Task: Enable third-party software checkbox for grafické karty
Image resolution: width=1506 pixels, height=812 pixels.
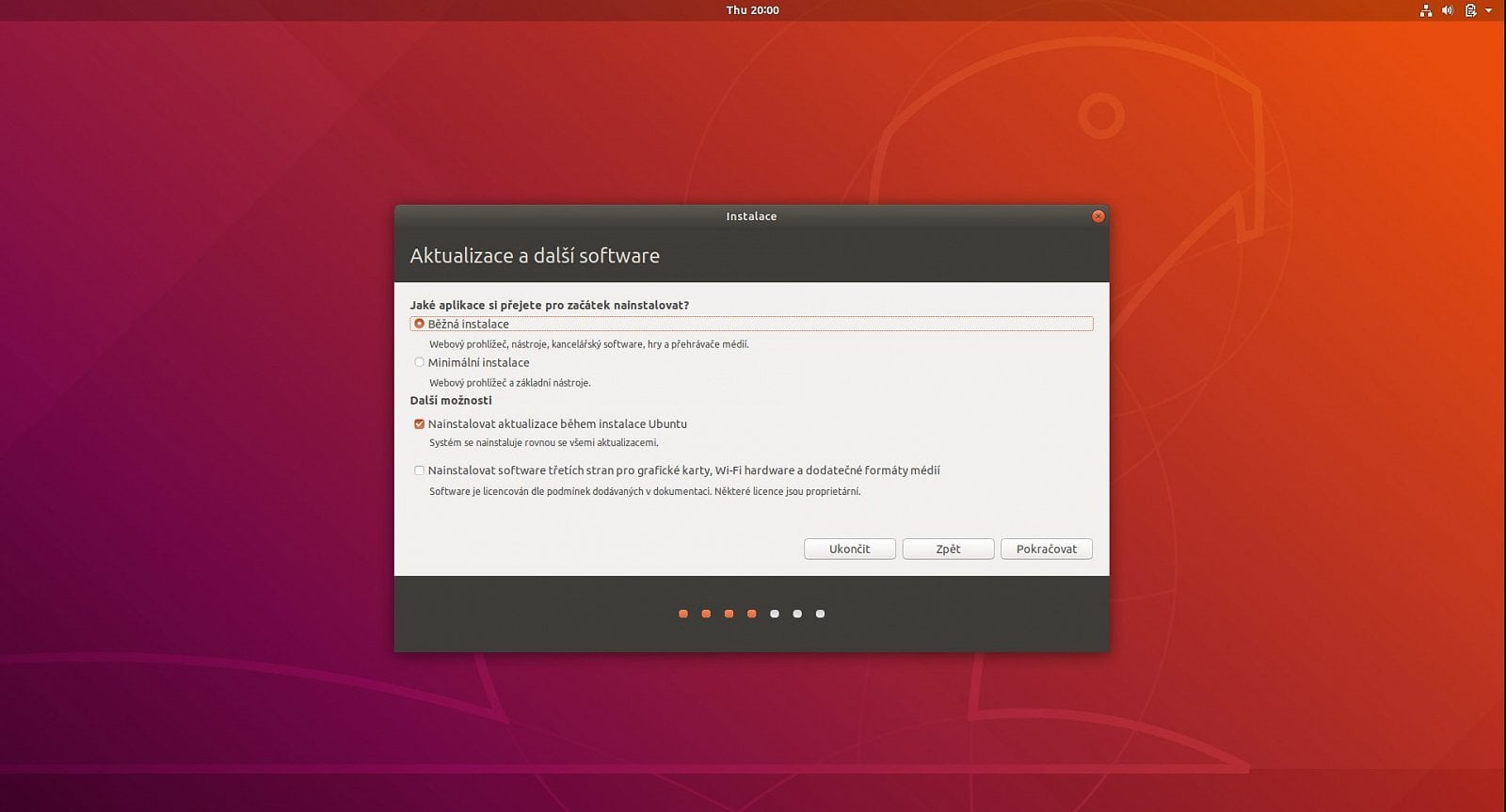Action: (x=420, y=470)
